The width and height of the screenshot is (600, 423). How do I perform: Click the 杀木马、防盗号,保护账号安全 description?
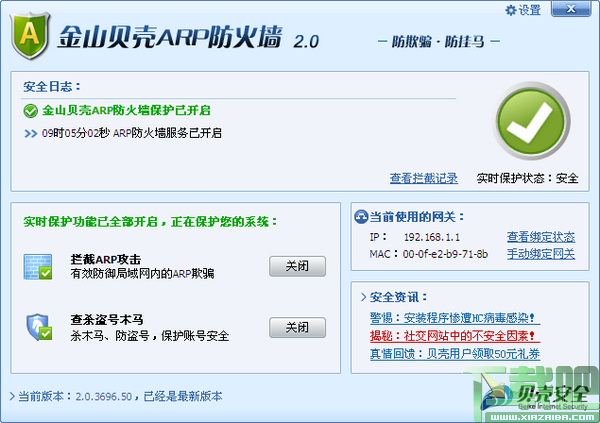coord(150,336)
